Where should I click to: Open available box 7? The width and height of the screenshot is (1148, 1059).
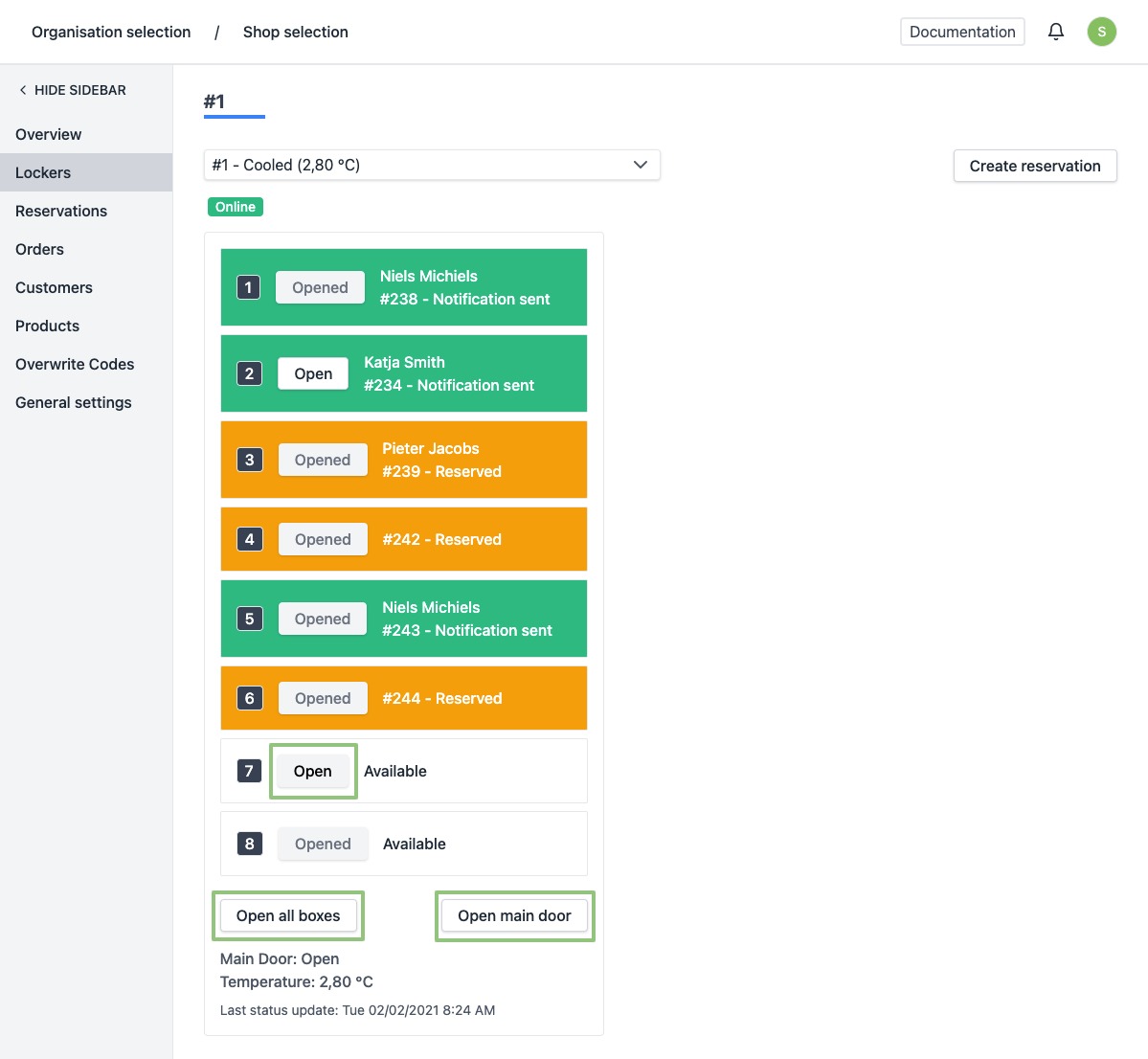point(312,771)
